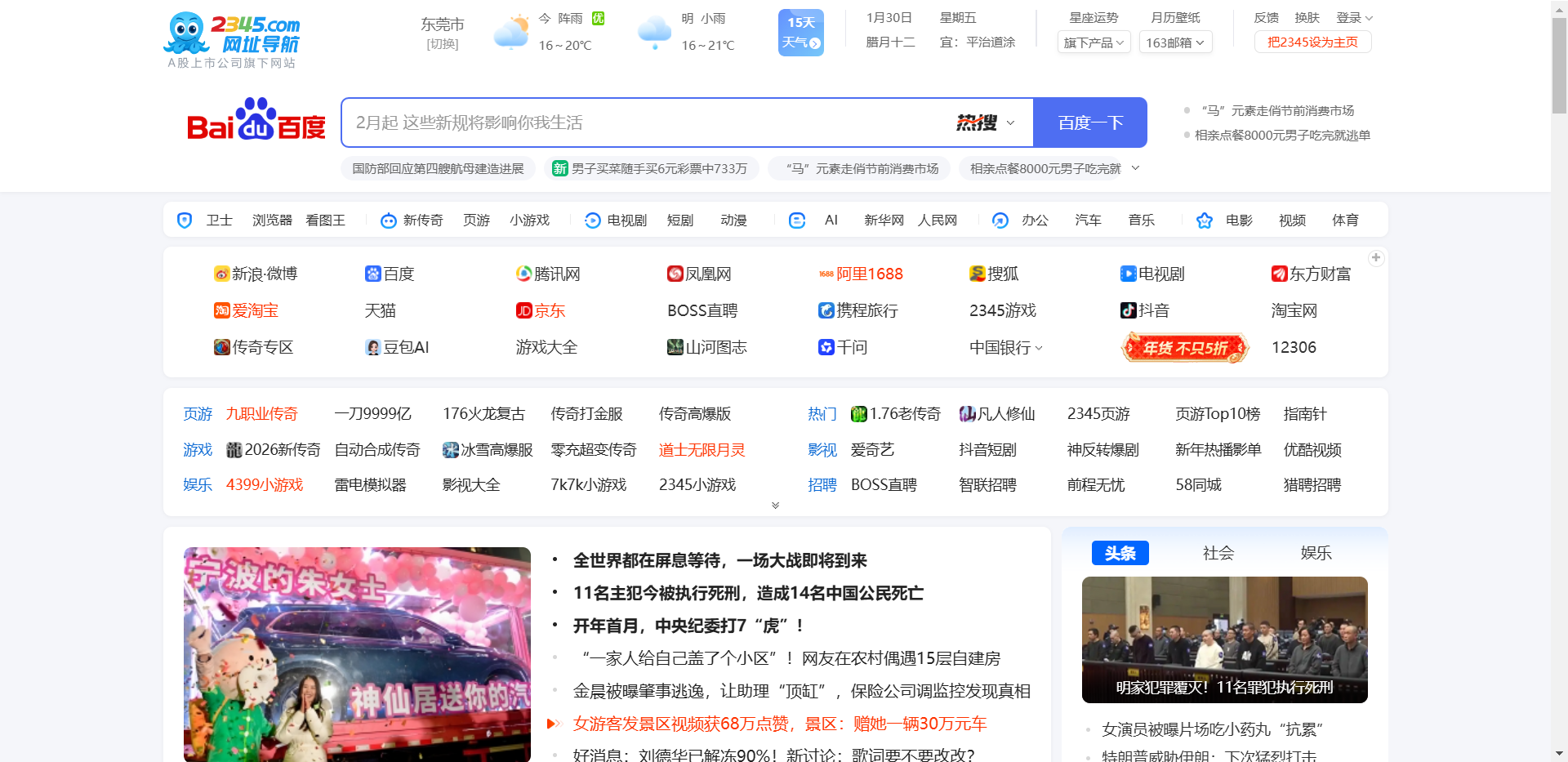Open 浏览器 from the category bar icon

tap(270, 220)
